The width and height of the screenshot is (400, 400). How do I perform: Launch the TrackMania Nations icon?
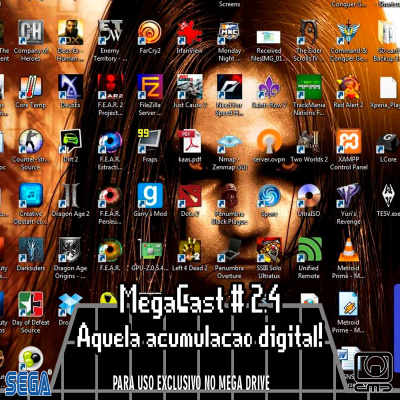pyautogui.click(x=309, y=87)
